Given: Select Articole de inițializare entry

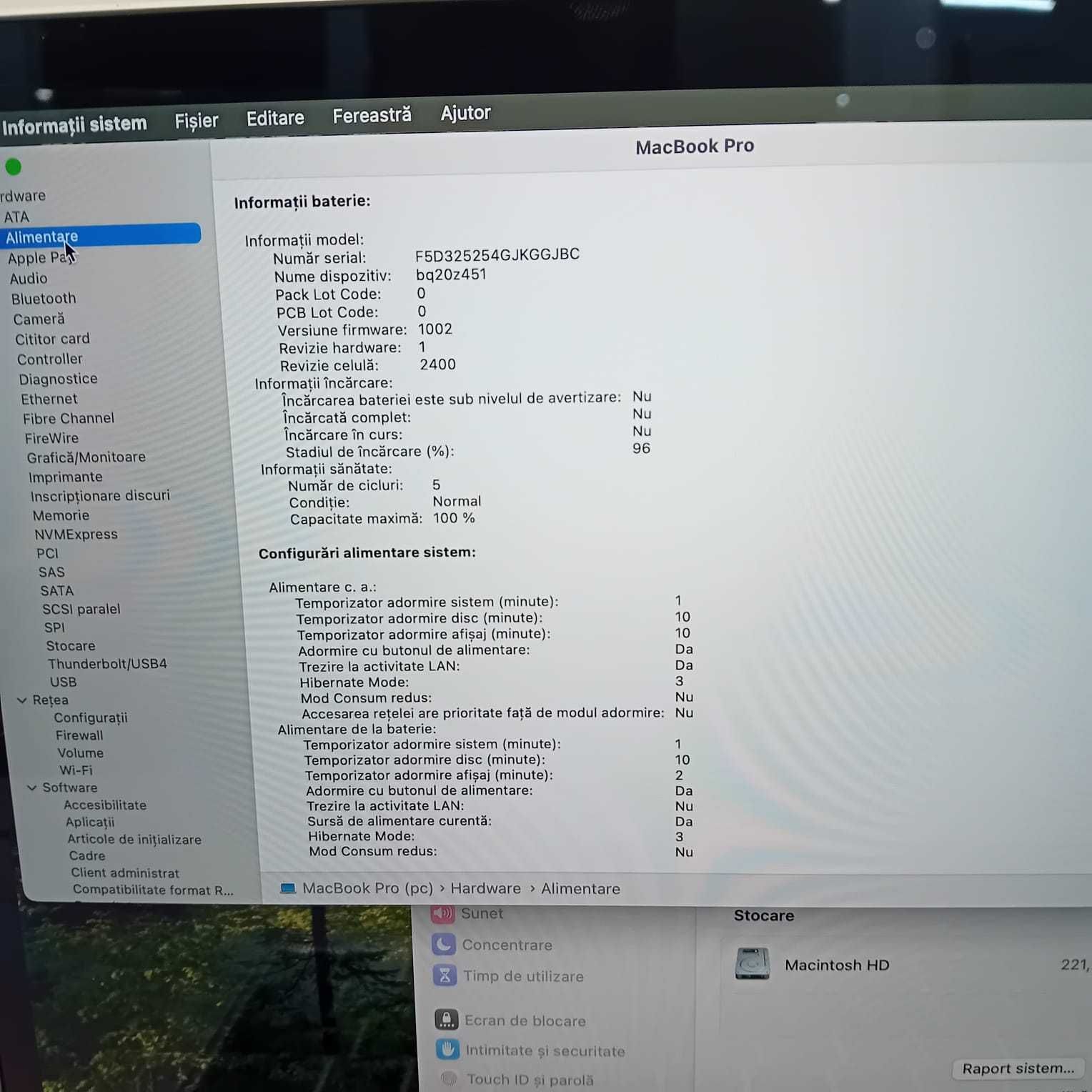Looking at the screenshot, I should click(x=134, y=839).
